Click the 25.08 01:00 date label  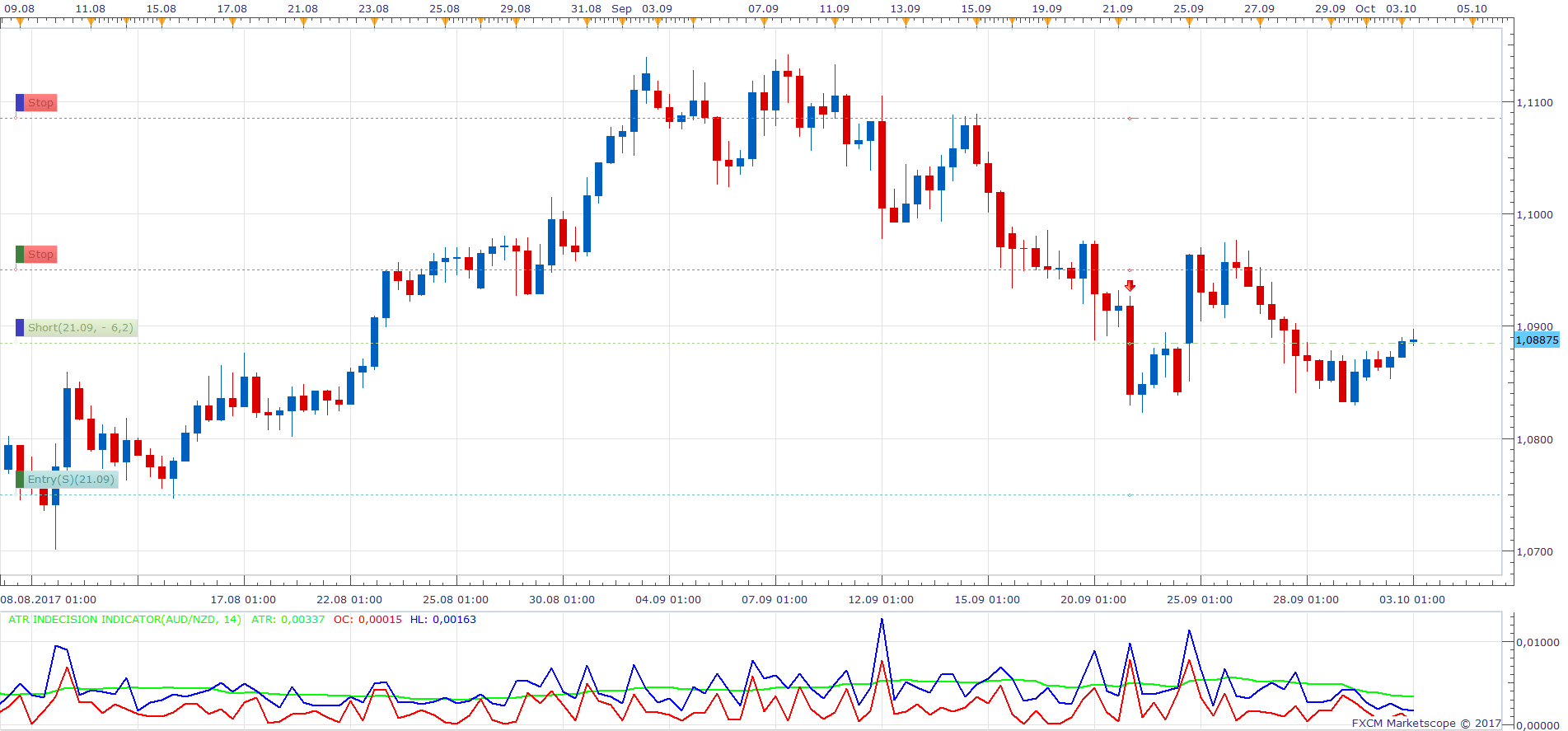pyautogui.click(x=456, y=600)
